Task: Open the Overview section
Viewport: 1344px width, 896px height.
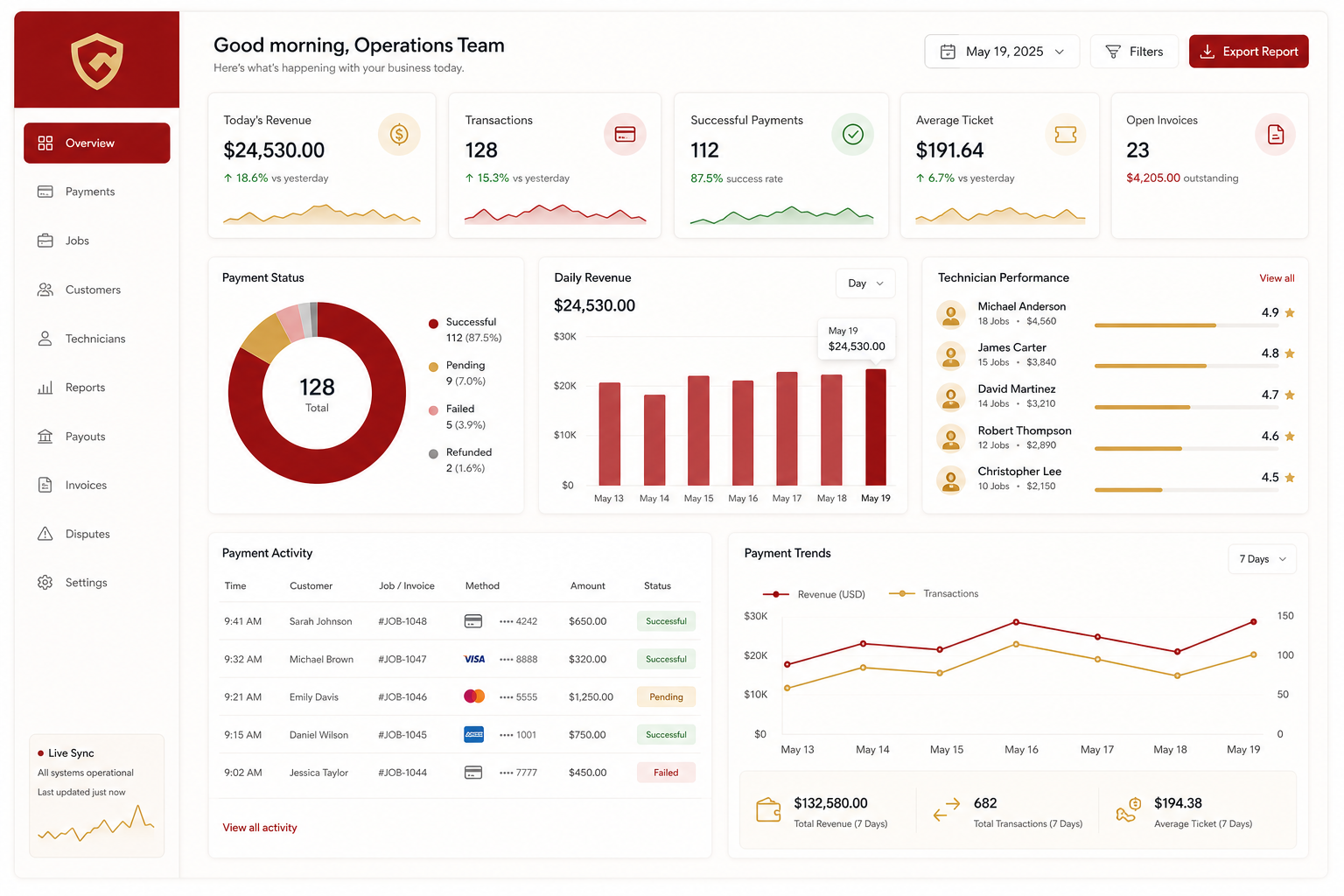Action: pyautogui.click(x=97, y=143)
